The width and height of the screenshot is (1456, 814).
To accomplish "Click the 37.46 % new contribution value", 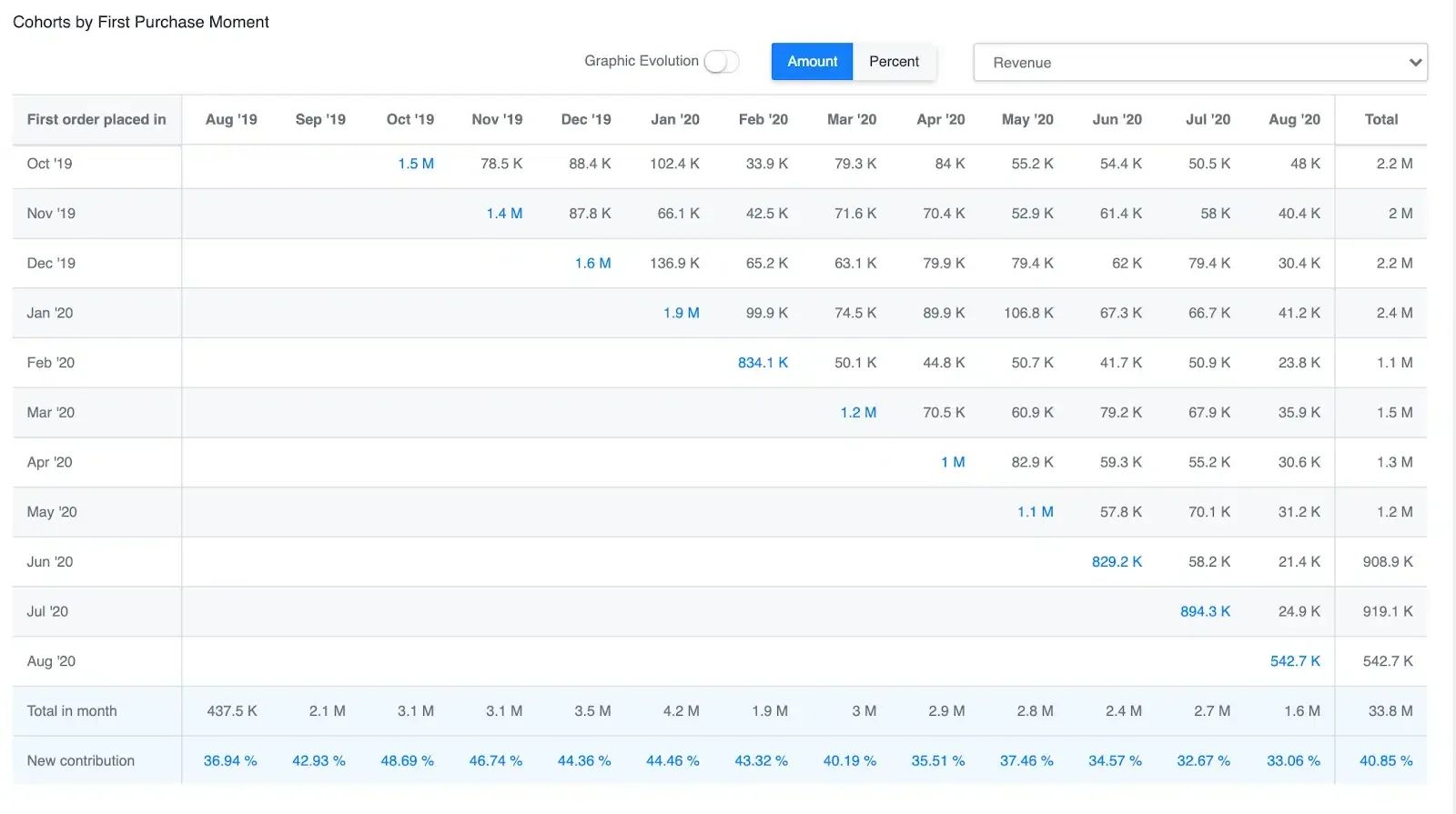I will tap(1026, 761).
